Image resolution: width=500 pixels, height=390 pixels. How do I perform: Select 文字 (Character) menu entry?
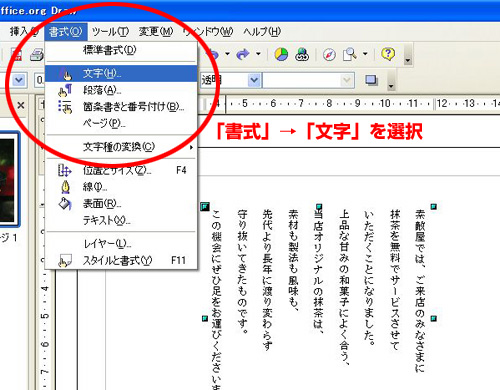(x=121, y=73)
